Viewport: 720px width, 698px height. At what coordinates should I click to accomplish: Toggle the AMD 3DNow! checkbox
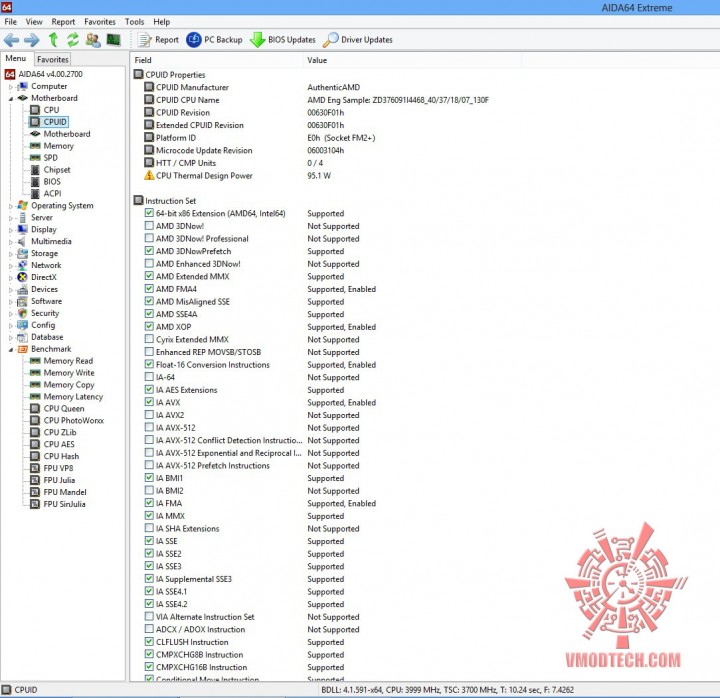pyautogui.click(x=149, y=225)
